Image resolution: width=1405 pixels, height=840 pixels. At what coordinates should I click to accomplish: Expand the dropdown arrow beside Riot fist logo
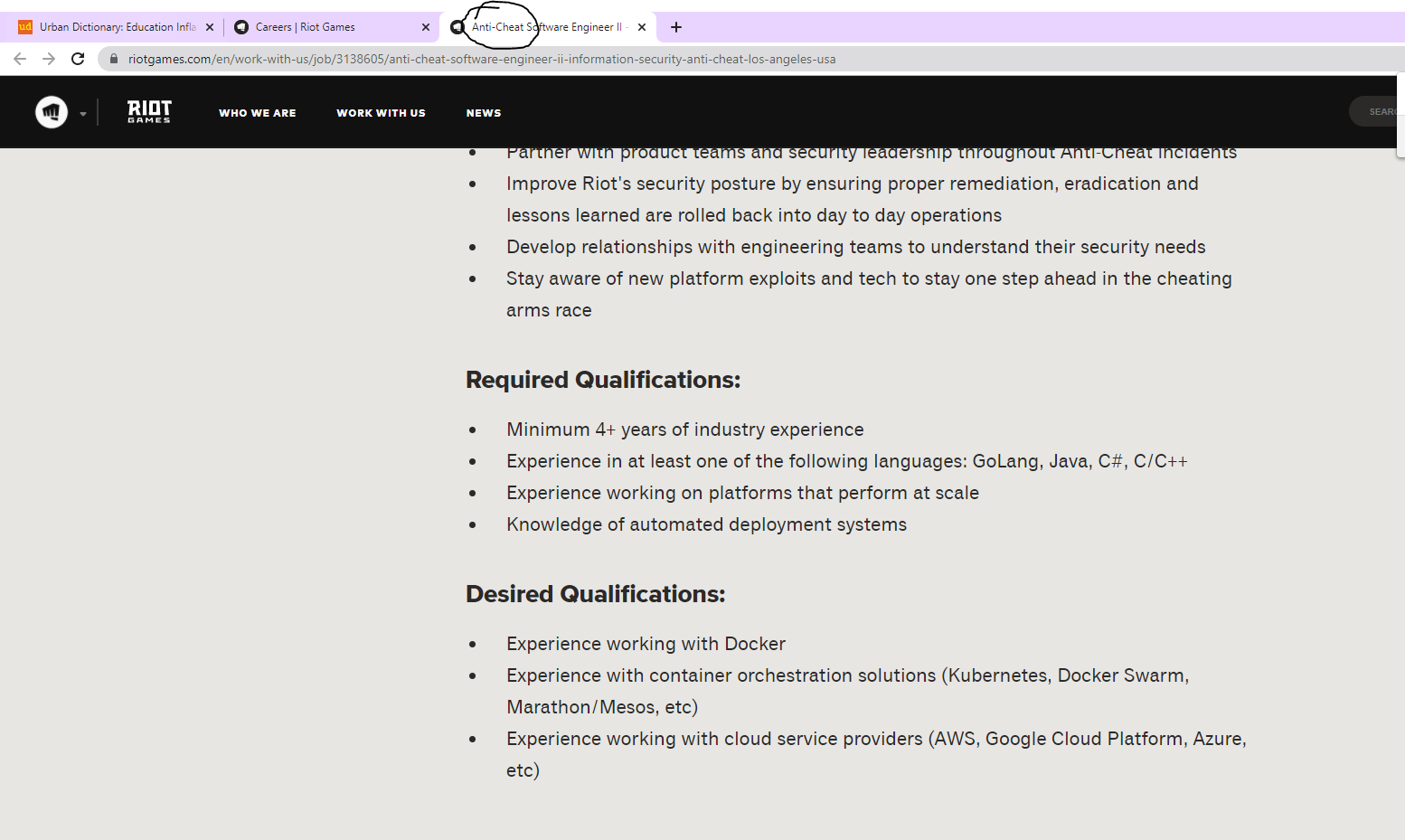[x=83, y=114]
